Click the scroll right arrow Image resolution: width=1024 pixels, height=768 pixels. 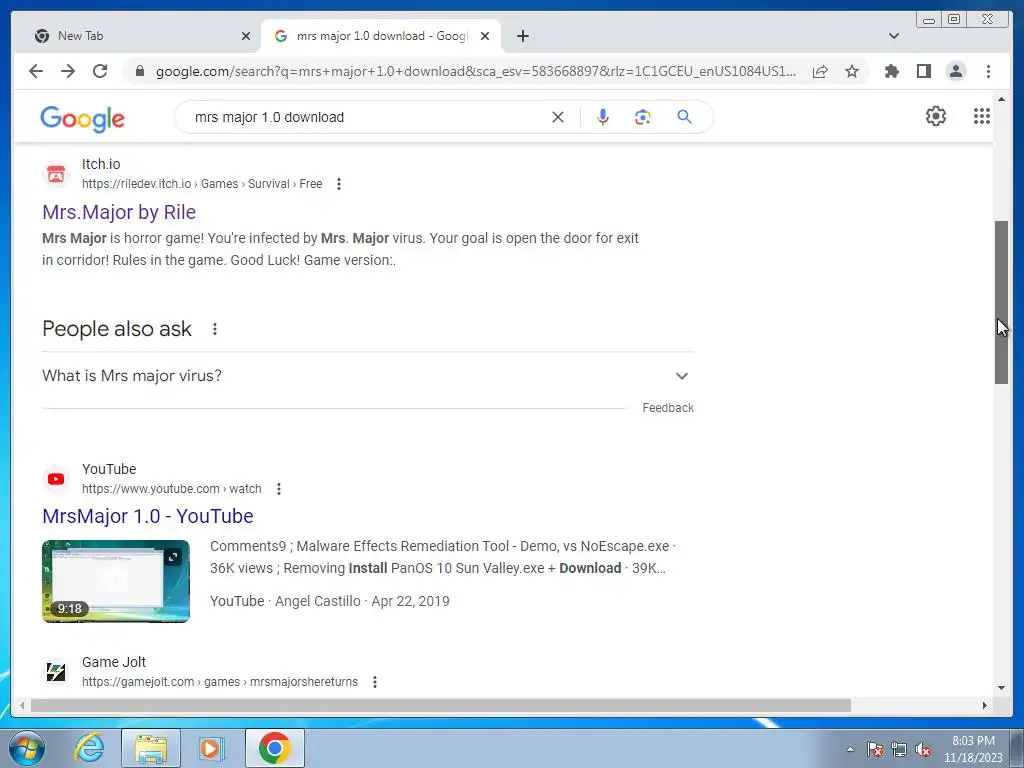[985, 705]
